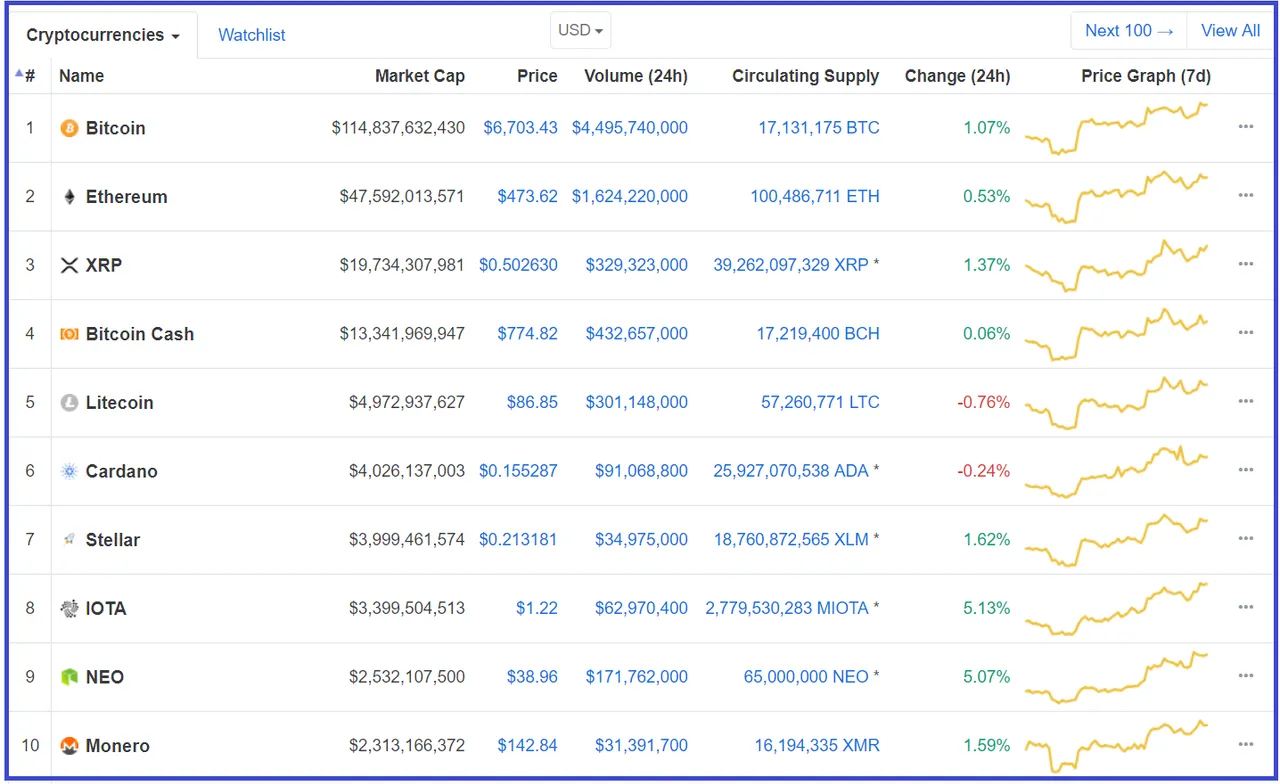The height and width of the screenshot is (784, 1280).
Task: Go to Next 100 cryptocurrencies
Action: (1129, 30)
